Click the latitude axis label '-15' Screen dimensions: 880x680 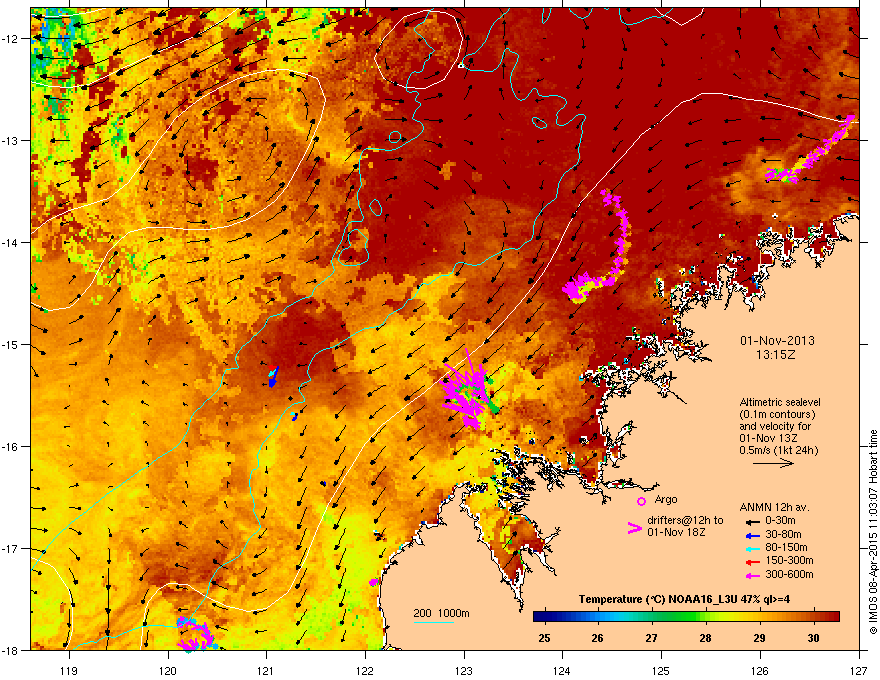tap(11, 344)
